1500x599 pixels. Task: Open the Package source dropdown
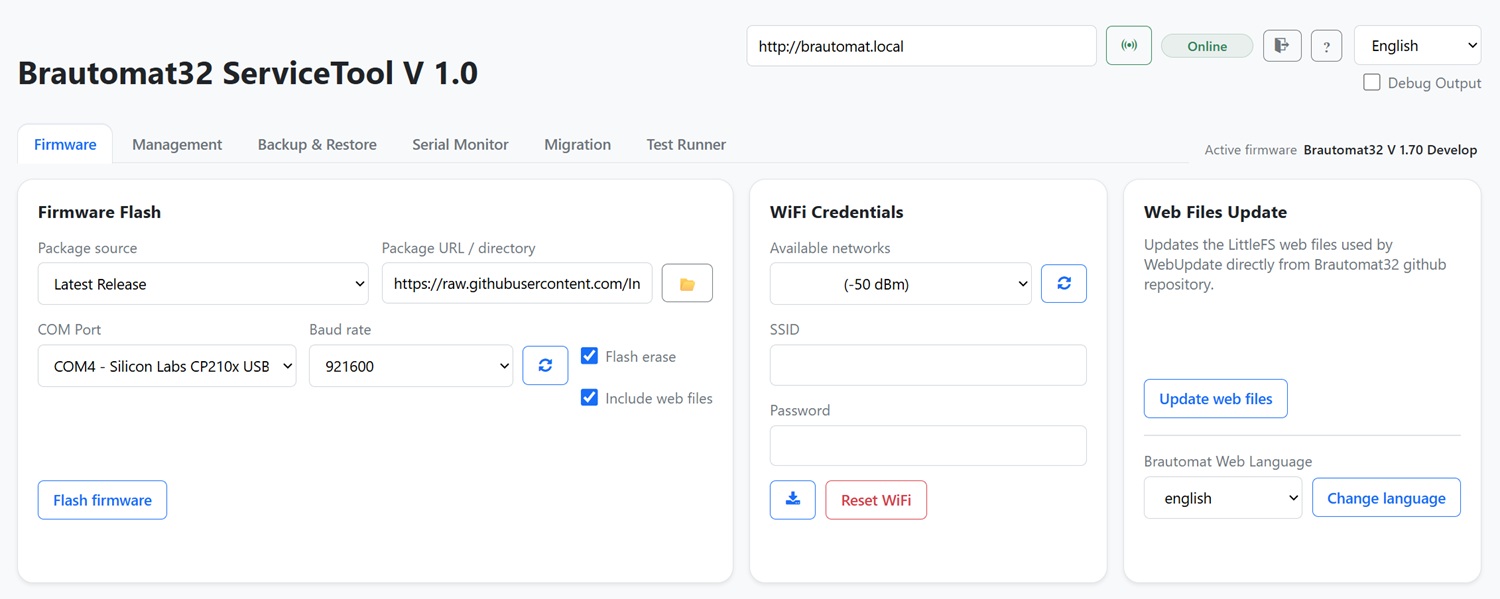203,284
